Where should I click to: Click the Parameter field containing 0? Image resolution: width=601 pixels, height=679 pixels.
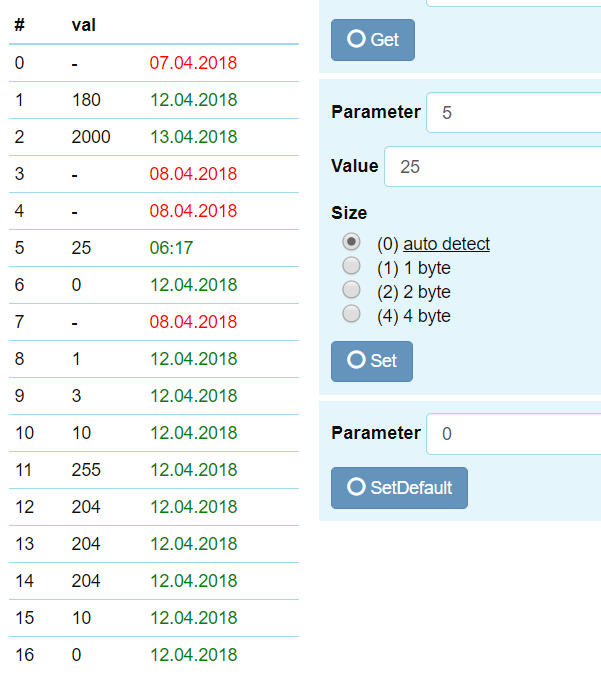coord(512,433)
